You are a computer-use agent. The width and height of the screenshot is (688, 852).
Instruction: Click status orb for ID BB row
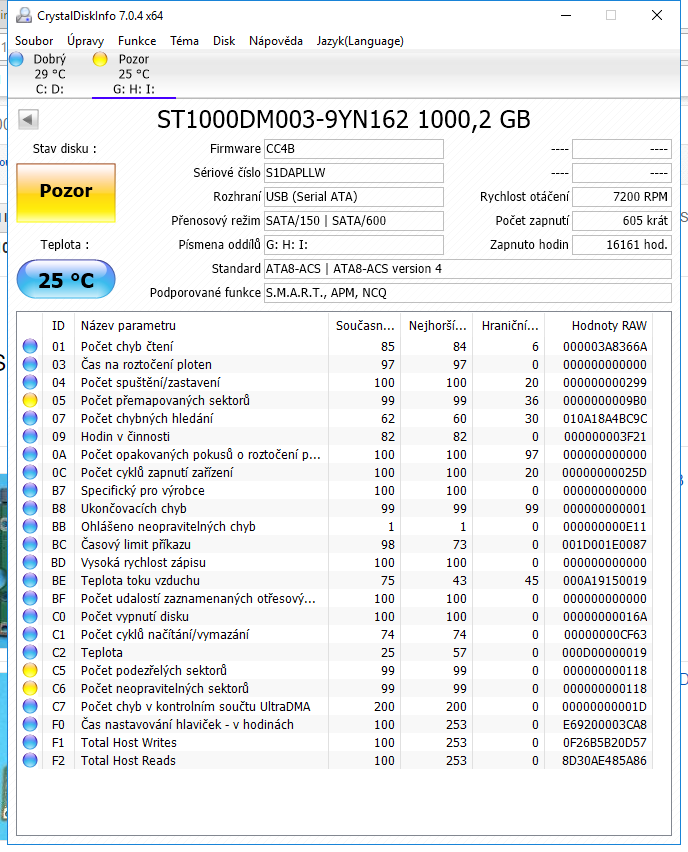coord(30,526)
